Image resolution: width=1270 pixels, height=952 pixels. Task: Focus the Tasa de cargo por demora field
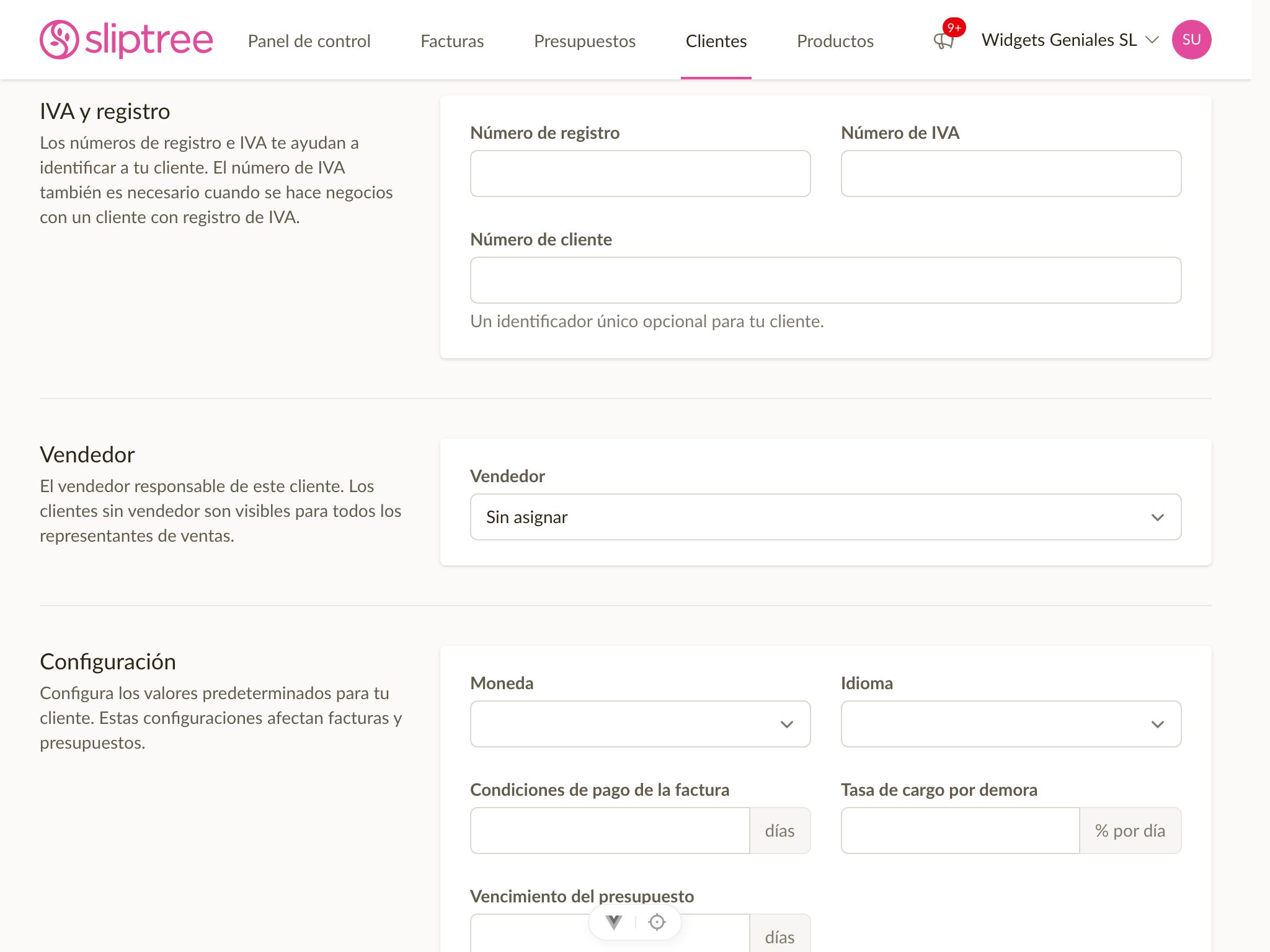tap(960, 831)
